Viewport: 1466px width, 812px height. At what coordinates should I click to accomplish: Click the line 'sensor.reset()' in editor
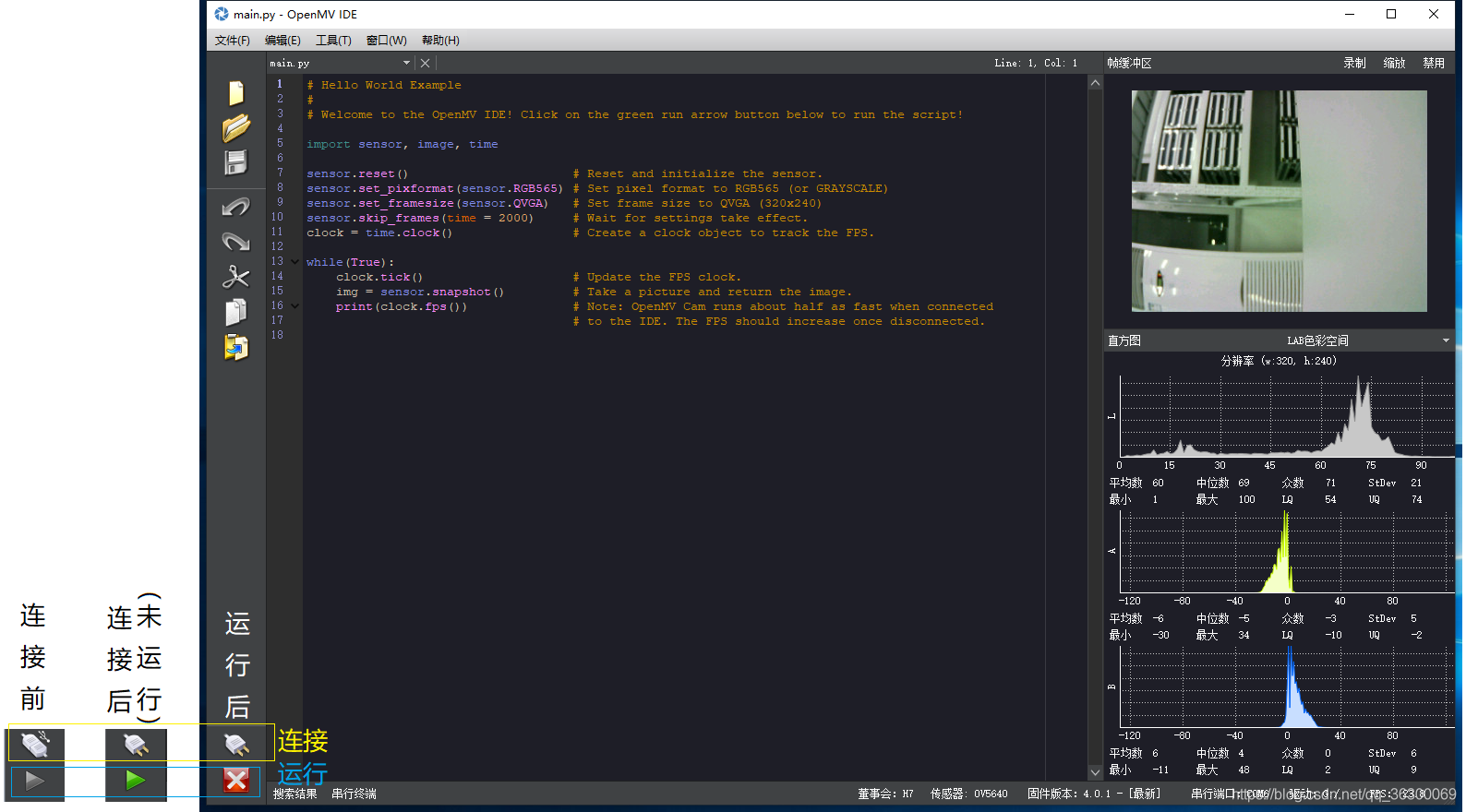[356, 173]
